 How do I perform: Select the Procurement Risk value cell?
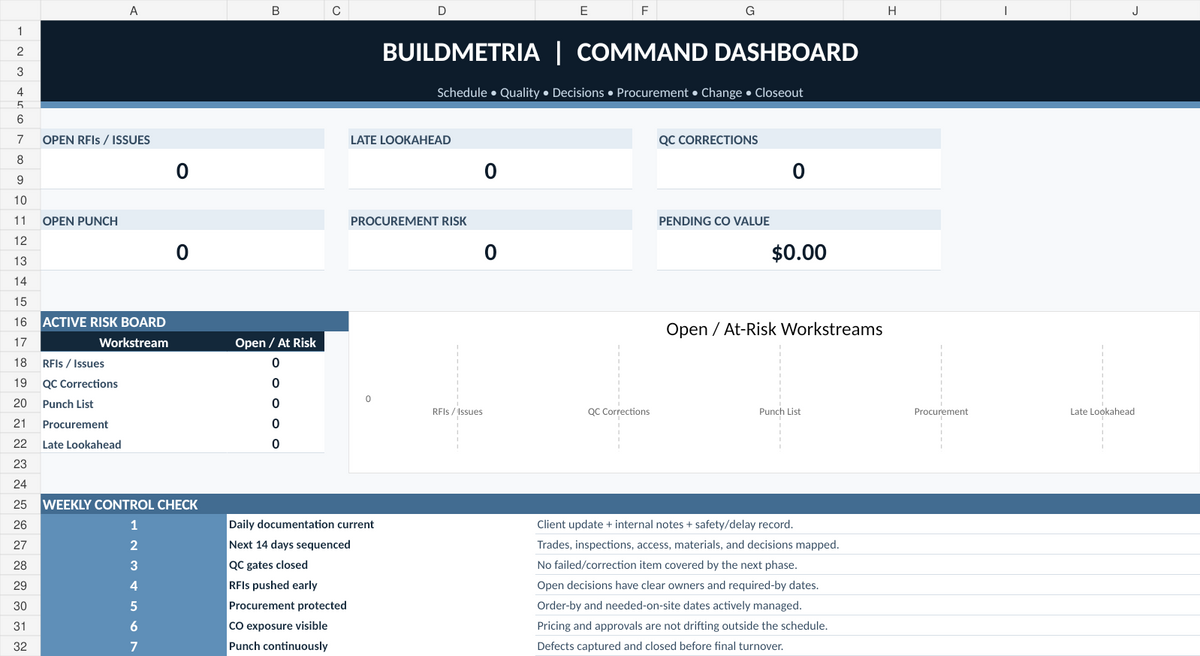(490, 251)
